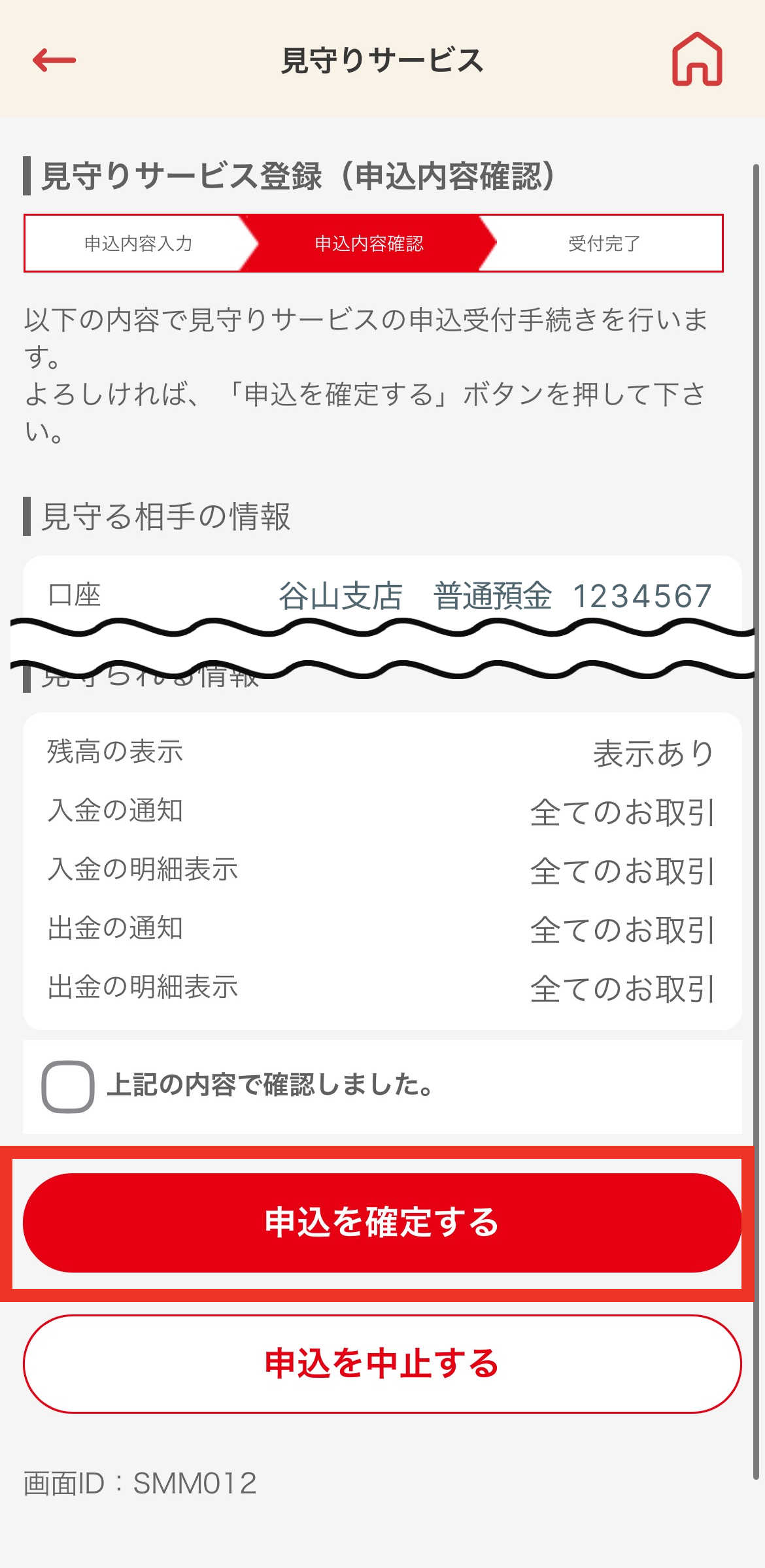765x1568 pixels.
Task: Tap the 出金の明細表示 row label
Action: [143, 987]
